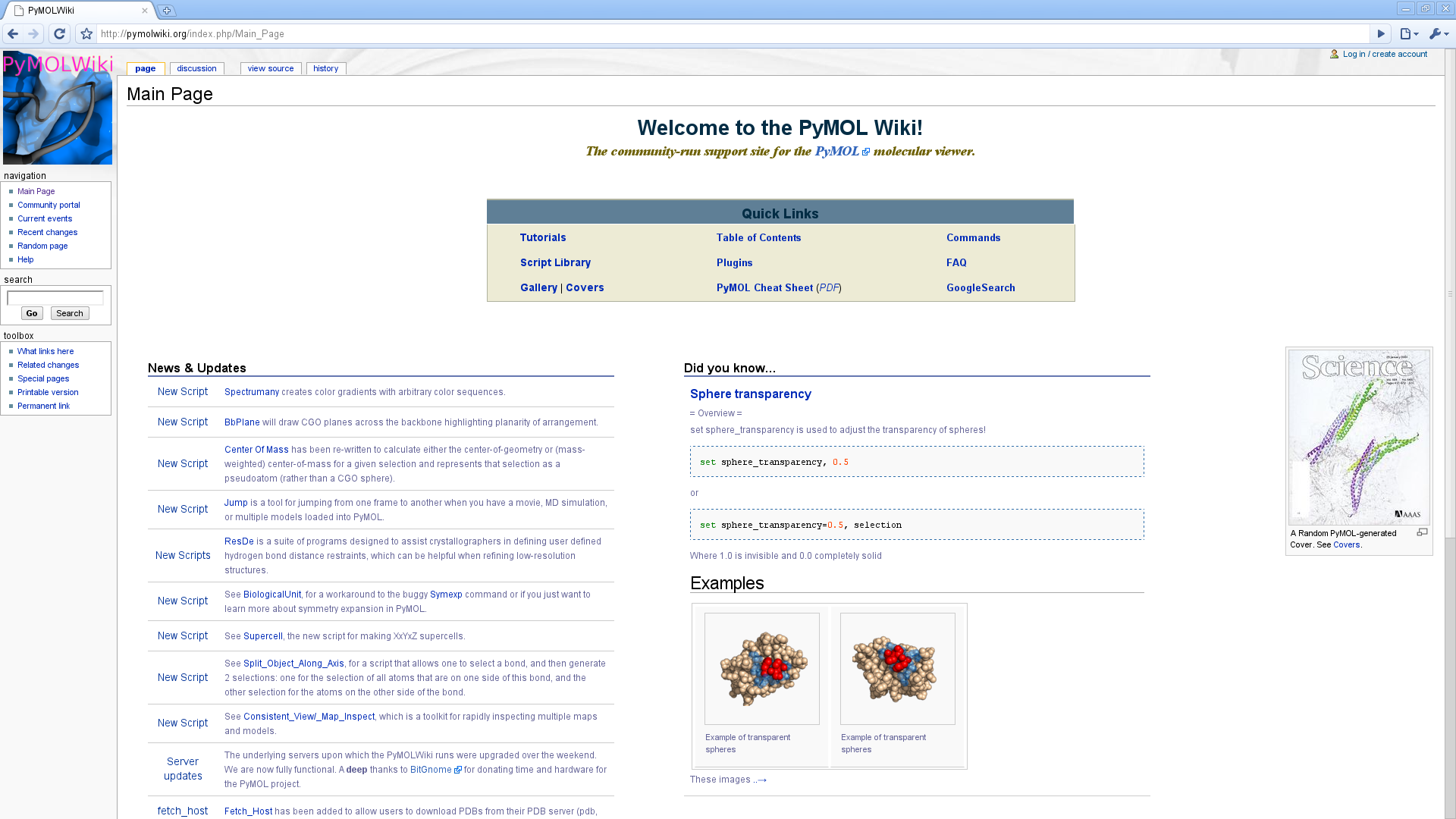Open the Script Library quick link

[555, 262]
